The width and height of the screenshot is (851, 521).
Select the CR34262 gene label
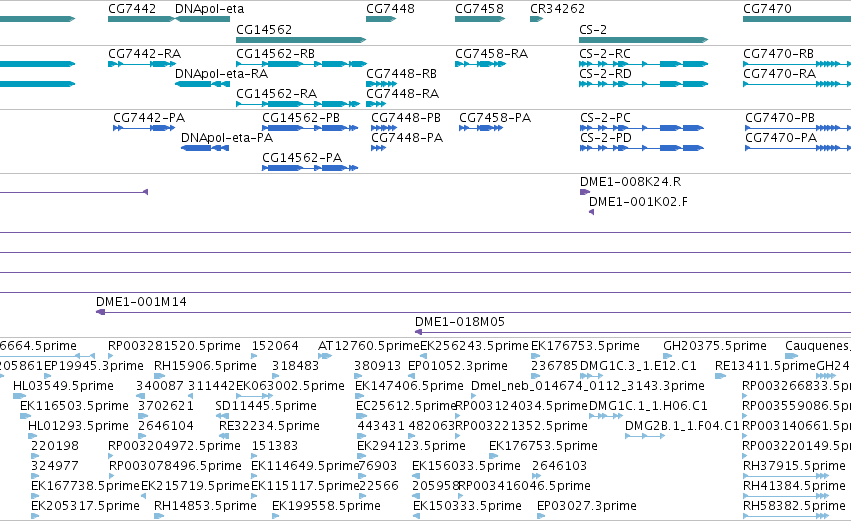[x=557, y=9]
